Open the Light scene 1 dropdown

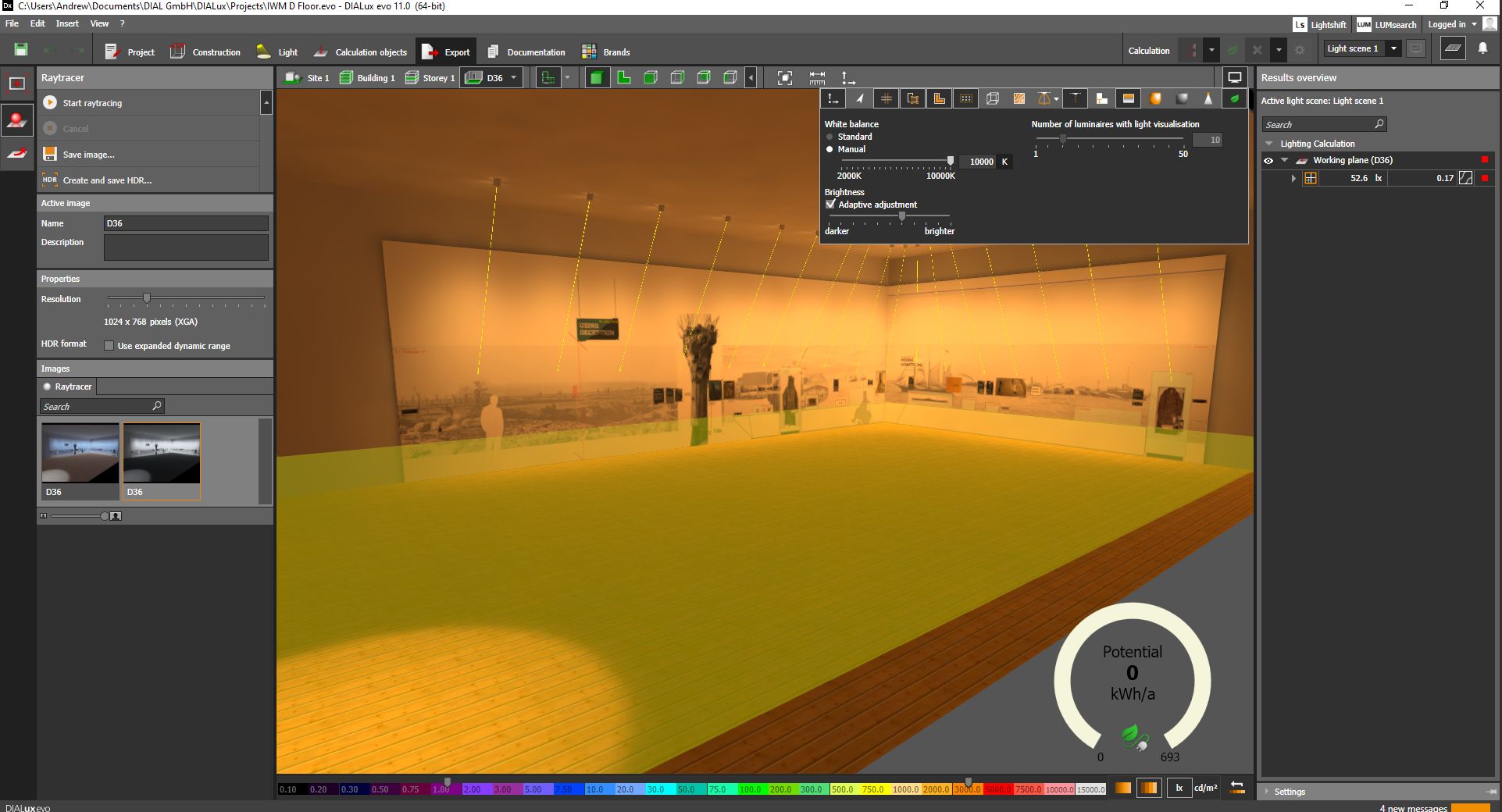1393,48
